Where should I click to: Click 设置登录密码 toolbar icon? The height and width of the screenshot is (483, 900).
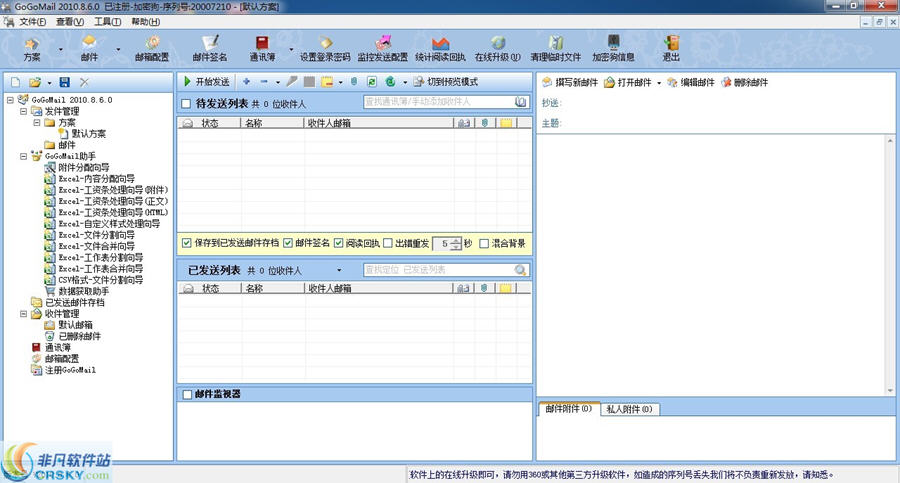tap(325, 49)
